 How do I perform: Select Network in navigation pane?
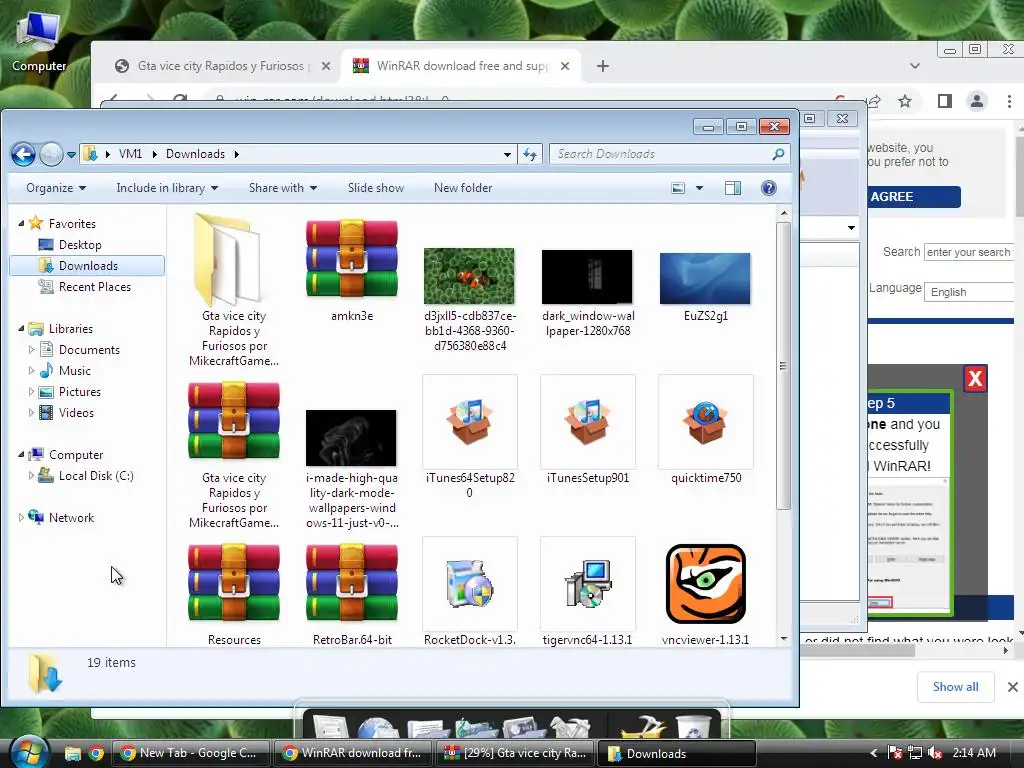tap(71, 518)
